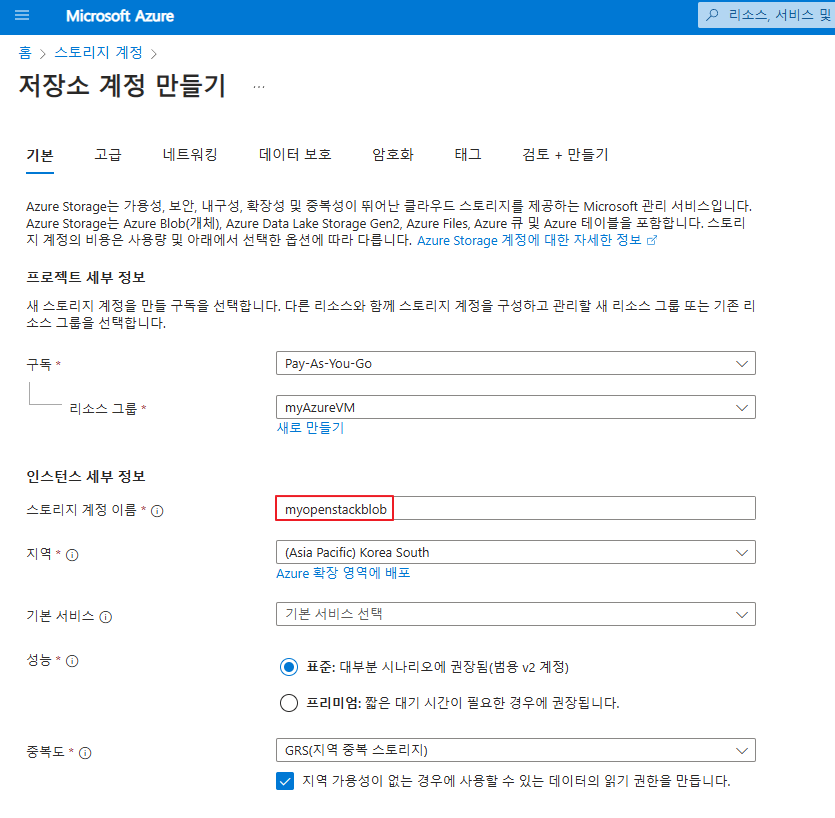Viewport: 835px width, 818px height.
Task: Show info tooltip for 성능
Action: (x=72, y=661)
